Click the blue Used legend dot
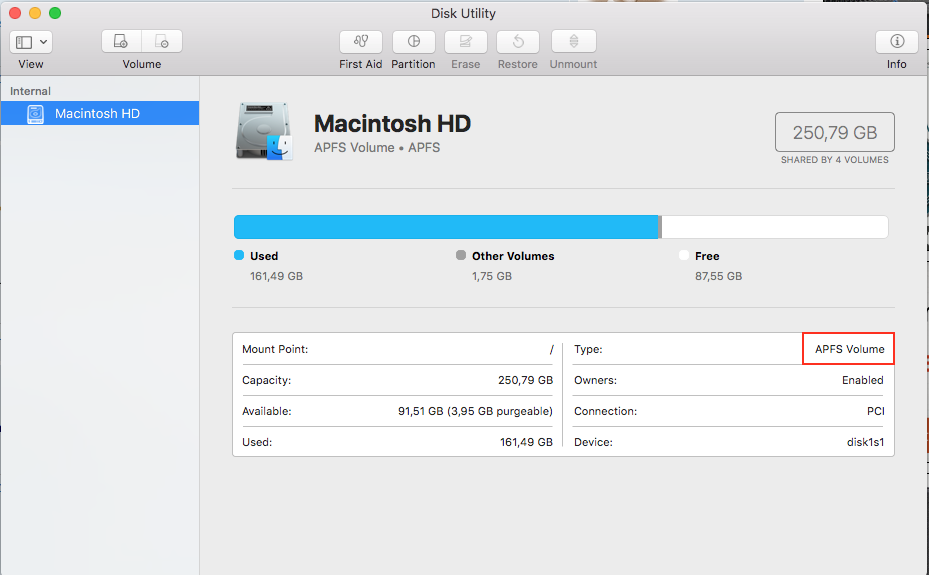Image resolution: width=929 pixels, height=575 pixels. 239,256
